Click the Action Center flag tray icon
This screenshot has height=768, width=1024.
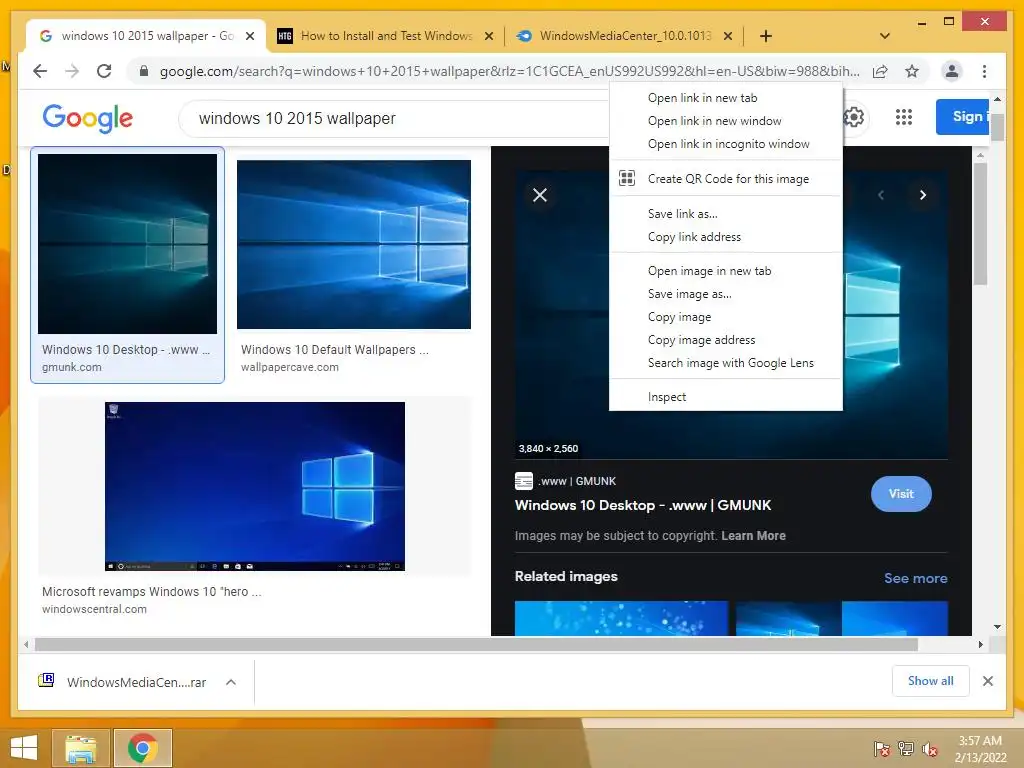882,748
